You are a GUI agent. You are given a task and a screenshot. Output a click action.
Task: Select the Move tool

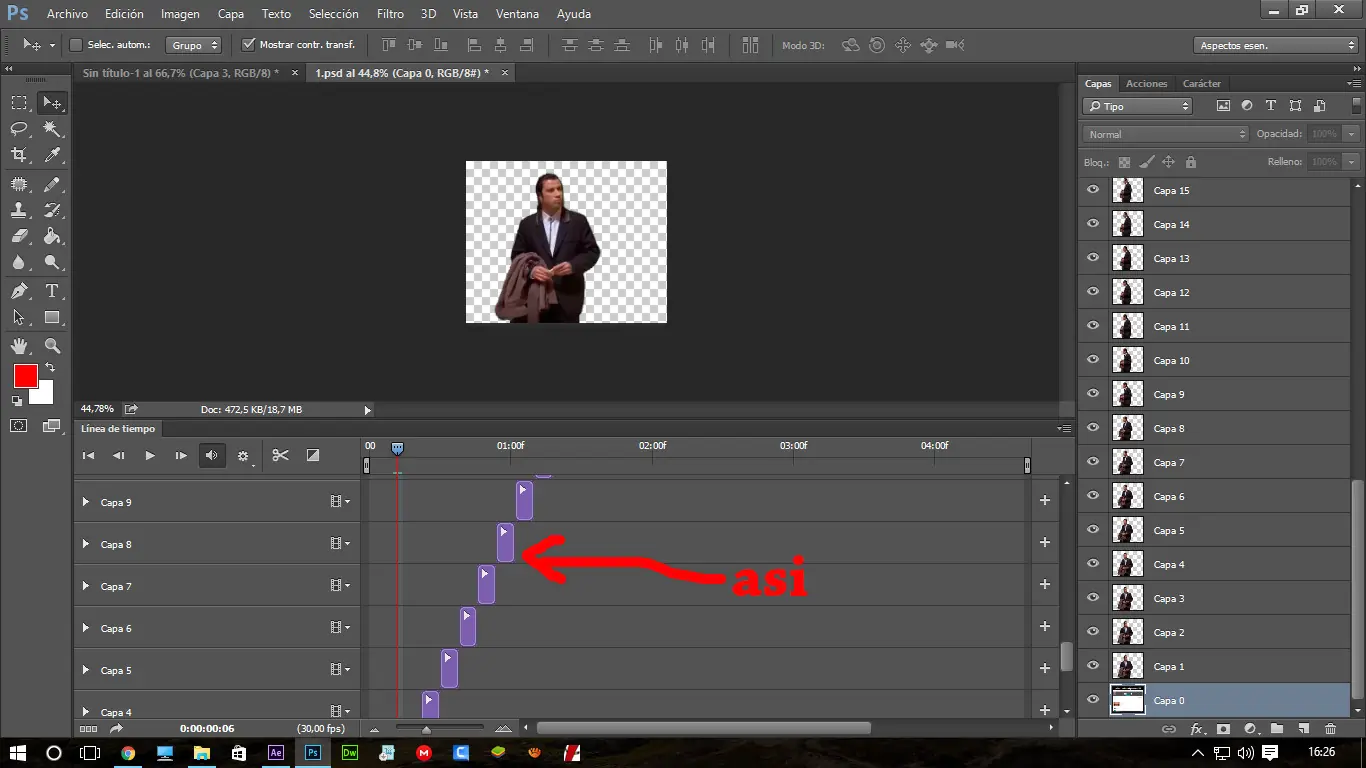(x=52, y=103)
